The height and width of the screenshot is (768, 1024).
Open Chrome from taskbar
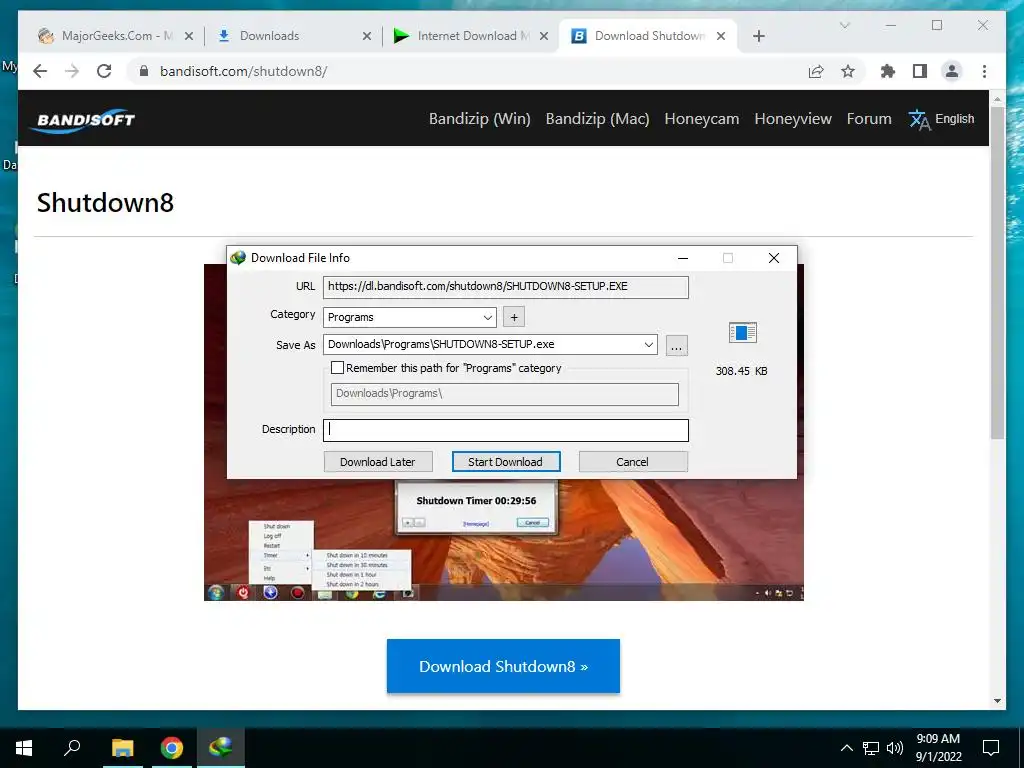[x=172, y=748]
